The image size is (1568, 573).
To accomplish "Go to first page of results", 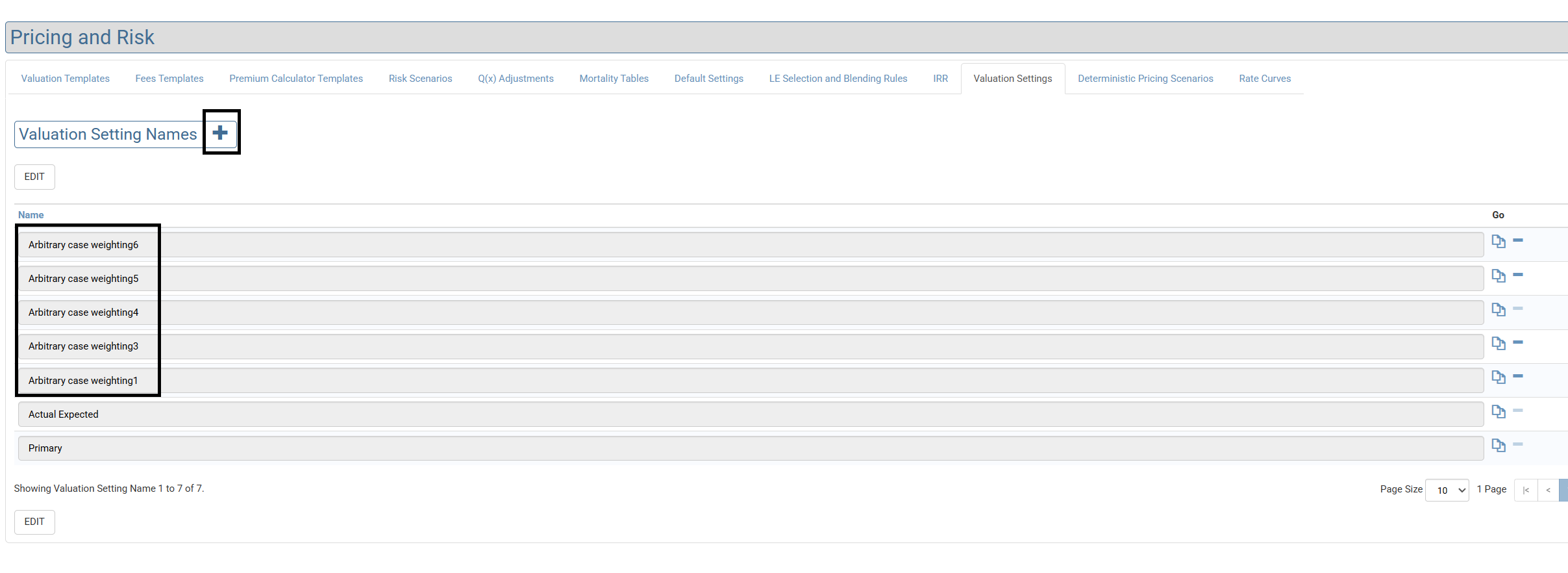I will 1525,490.
